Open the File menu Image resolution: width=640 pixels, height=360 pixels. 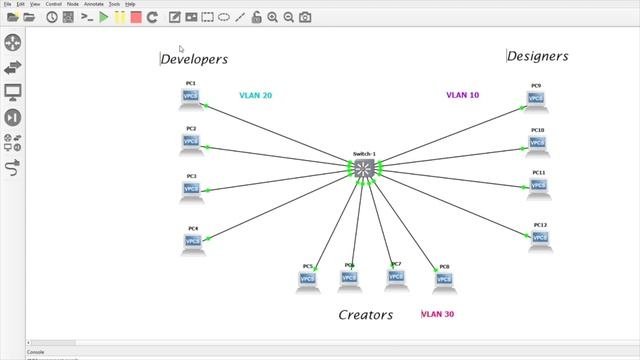click(x=7, y=4)
